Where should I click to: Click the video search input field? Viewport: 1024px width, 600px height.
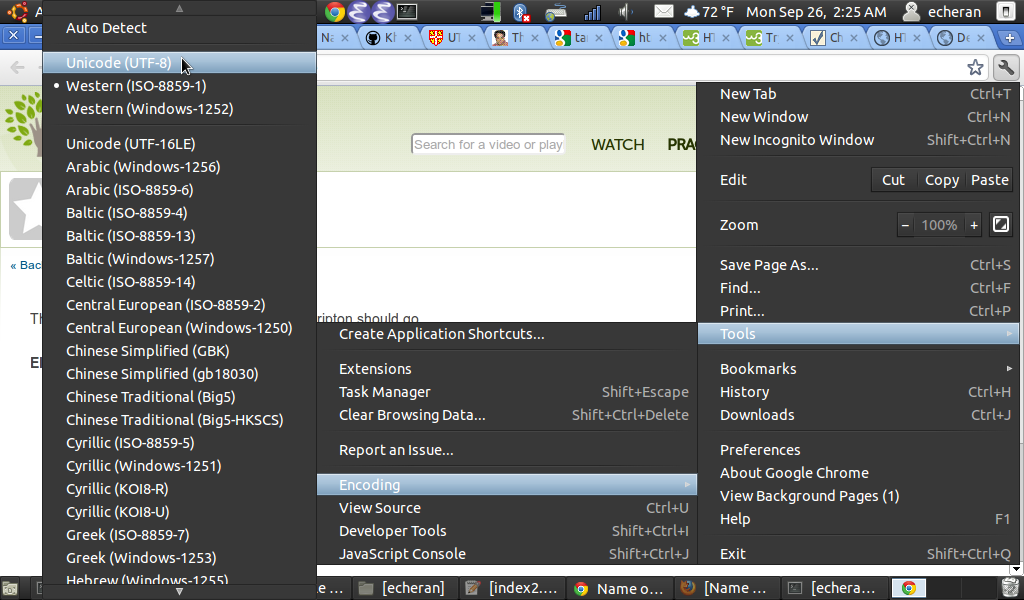(488, 145)
